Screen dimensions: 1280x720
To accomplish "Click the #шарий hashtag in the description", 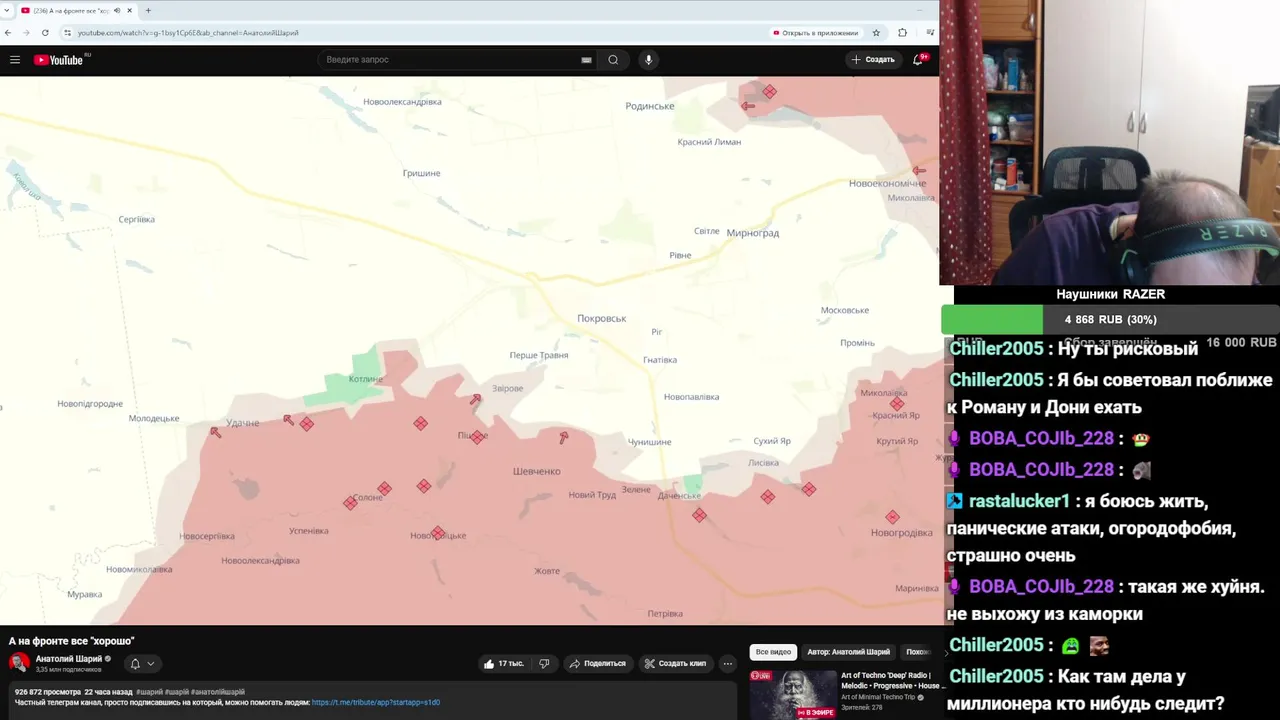I will pos(148,692).
